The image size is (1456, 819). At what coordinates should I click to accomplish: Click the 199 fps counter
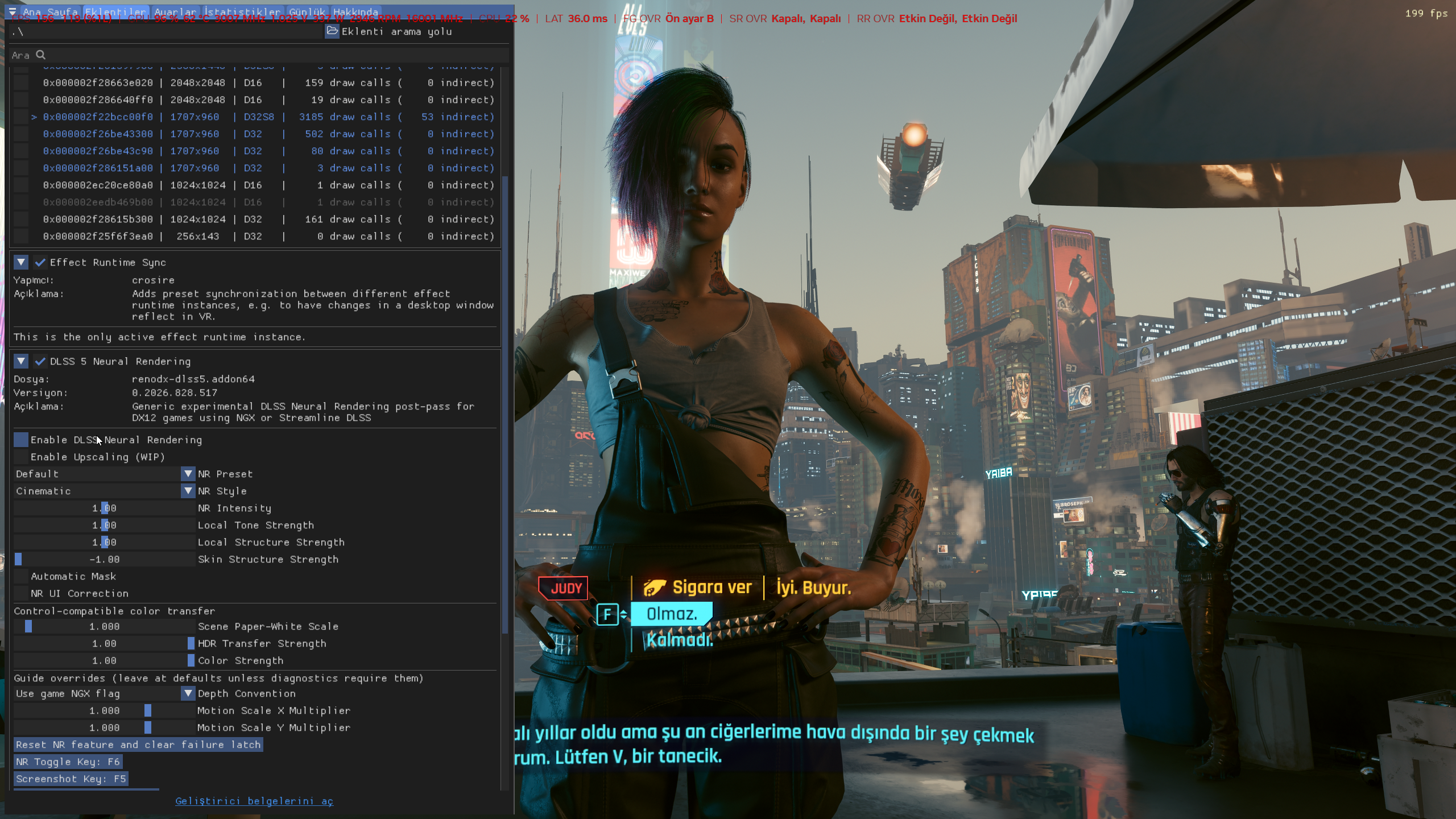[1426, 13]
